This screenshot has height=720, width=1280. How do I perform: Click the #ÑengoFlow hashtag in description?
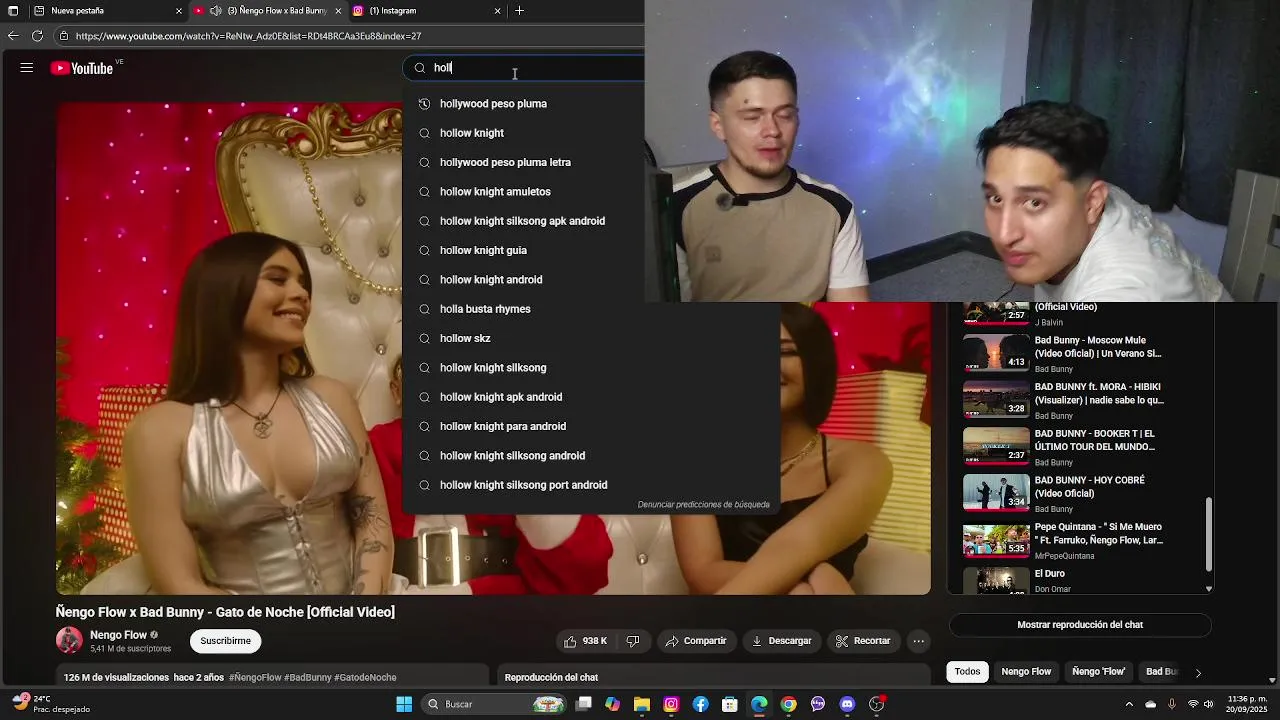point(255,678)
